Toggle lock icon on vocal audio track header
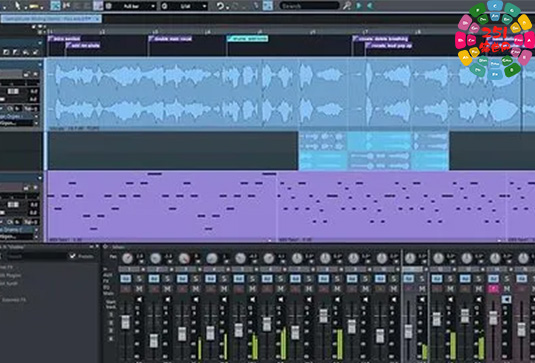 pos(26,74)
